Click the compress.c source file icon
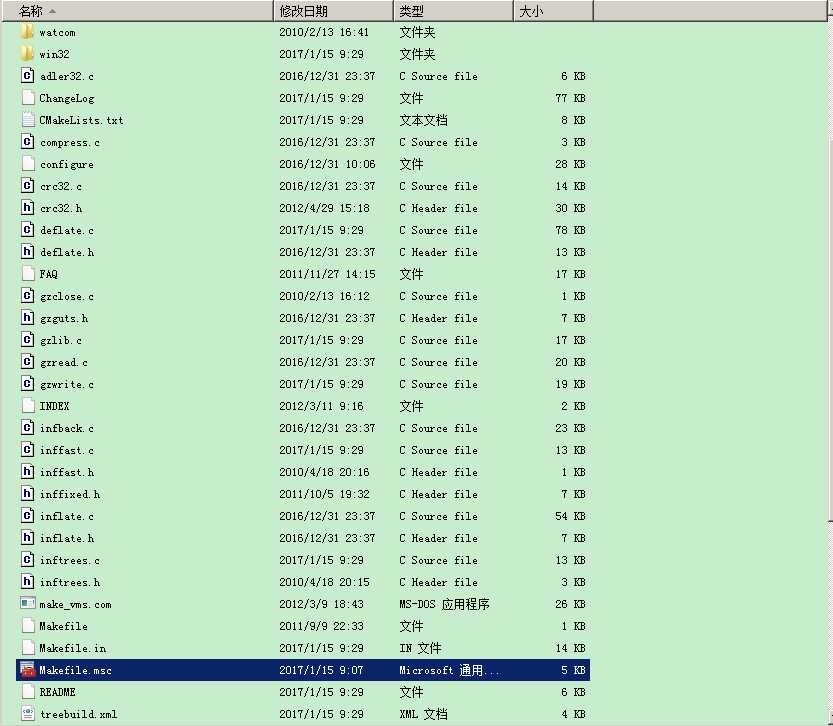The image size is (833, 726). (28, 142)
